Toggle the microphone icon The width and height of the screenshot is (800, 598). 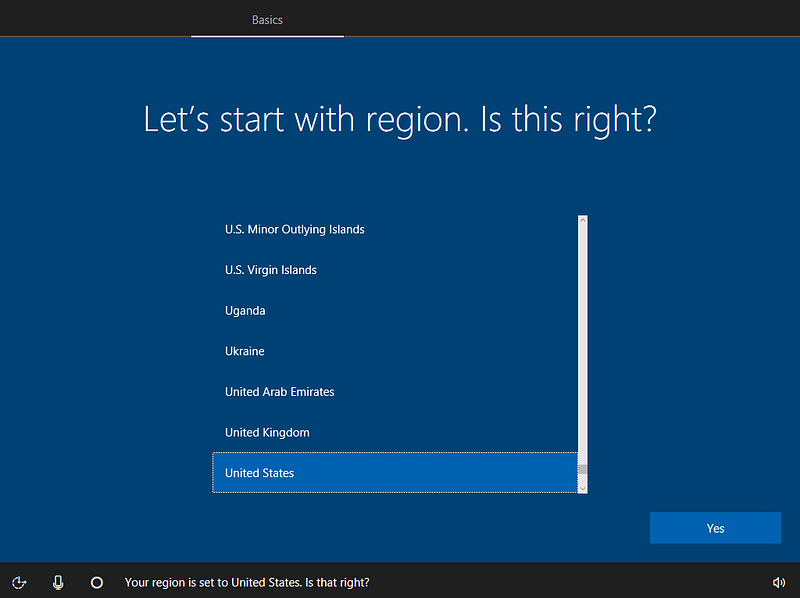click(x=58, y=582)
